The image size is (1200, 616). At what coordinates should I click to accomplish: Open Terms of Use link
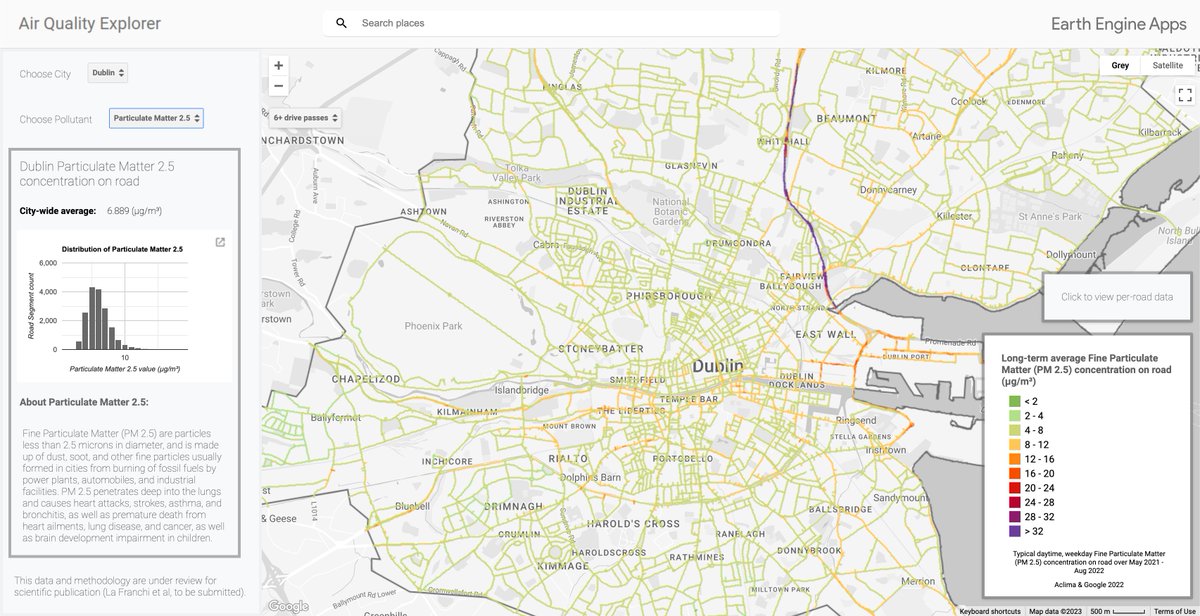pyautogui.click(x=1175, y=611)
